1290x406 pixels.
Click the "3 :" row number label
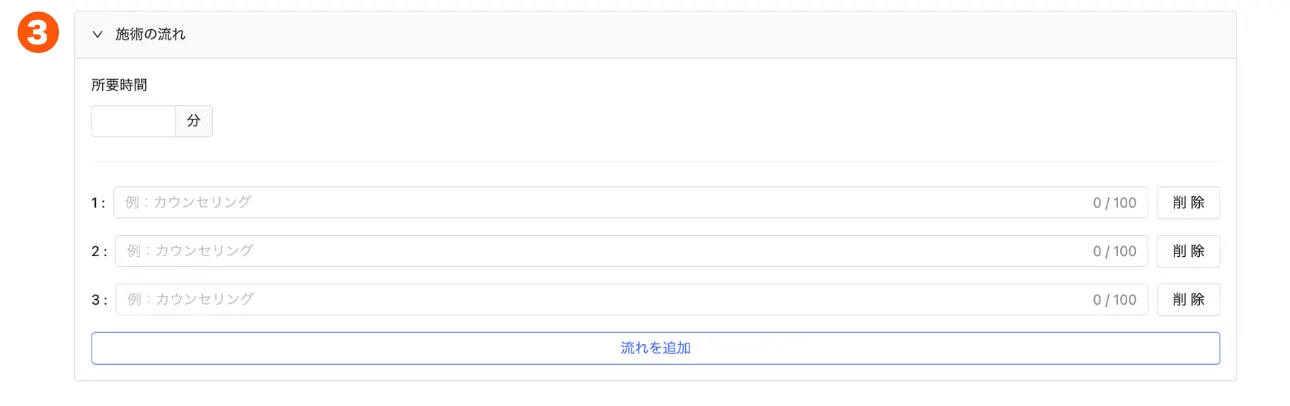coord(98,300)
